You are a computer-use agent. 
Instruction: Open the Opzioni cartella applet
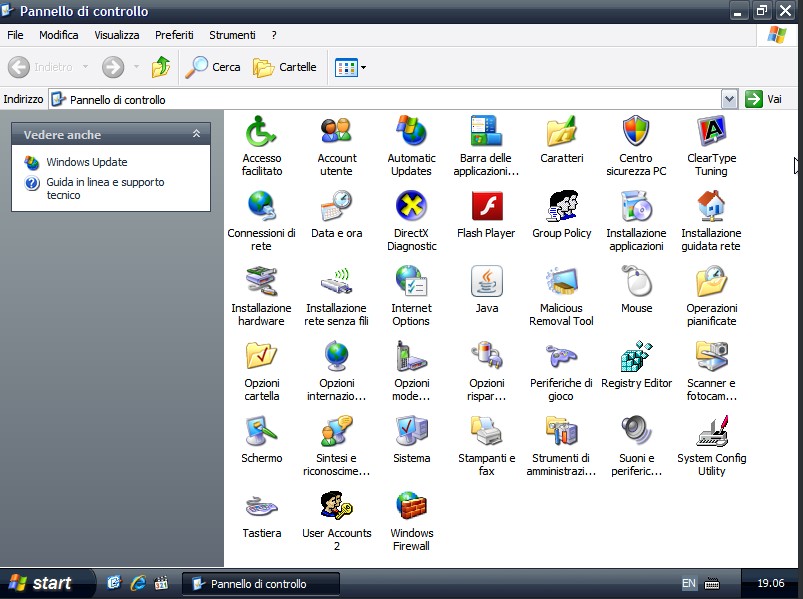point(261,371)
